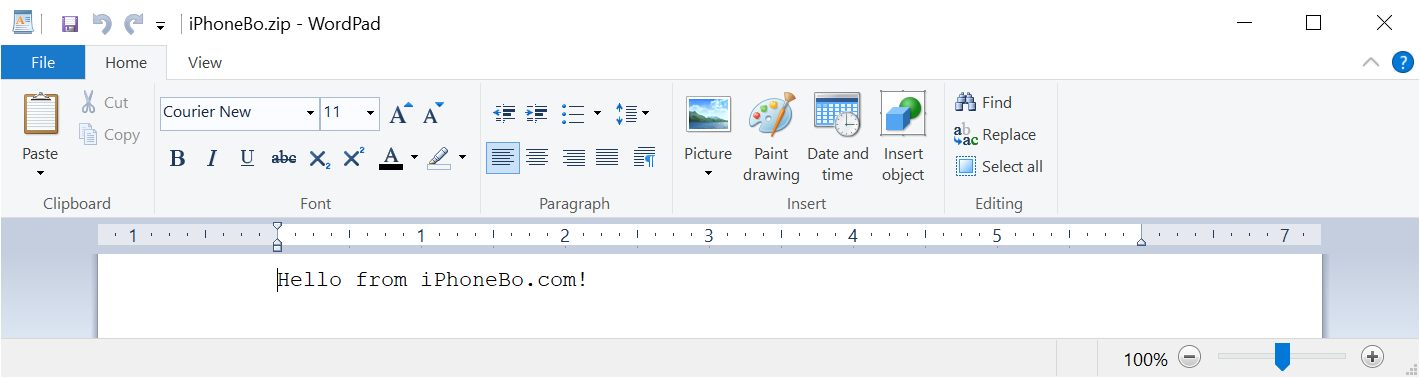Open the Courier New font family dropdown
The image size is (1420, 378).
pos(310,113)
